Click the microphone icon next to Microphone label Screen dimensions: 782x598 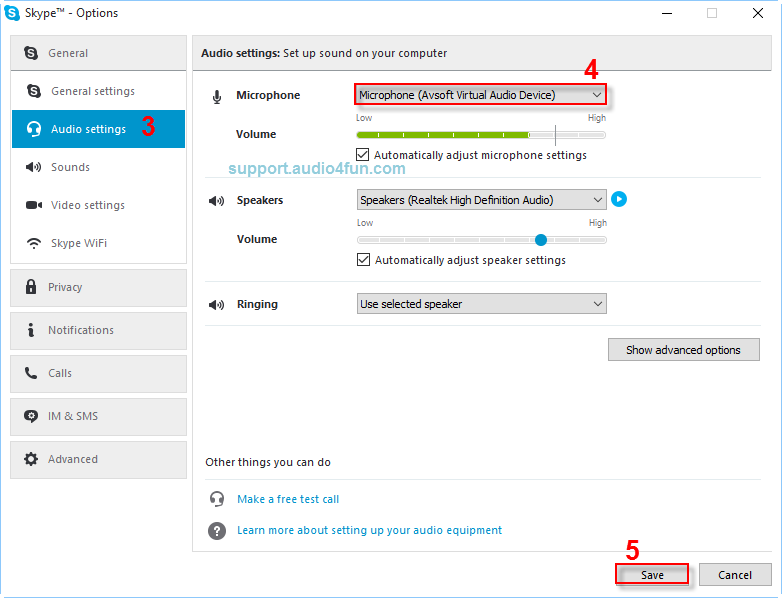pyautogui.click(x=217, y=97)
